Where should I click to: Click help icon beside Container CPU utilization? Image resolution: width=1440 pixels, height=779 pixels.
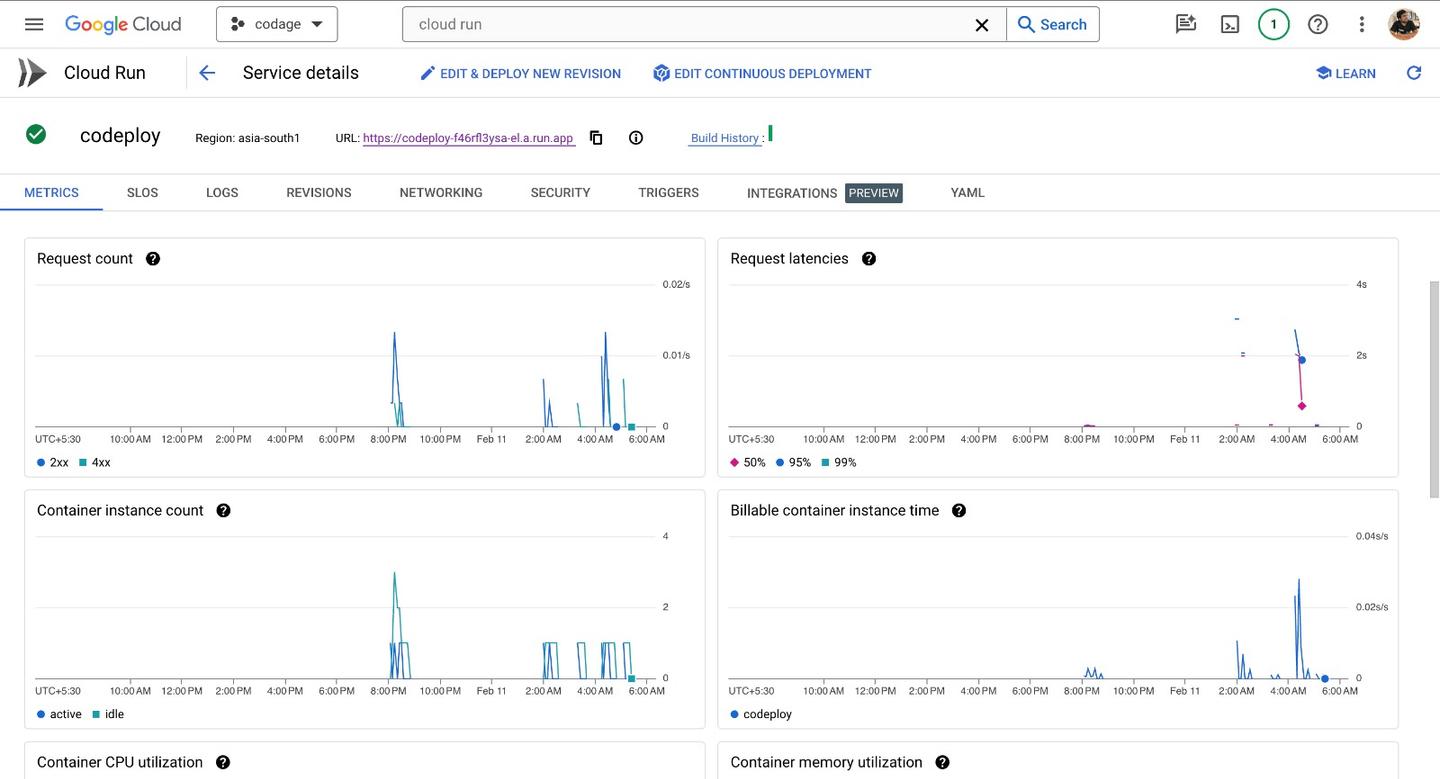coord(223,762)
